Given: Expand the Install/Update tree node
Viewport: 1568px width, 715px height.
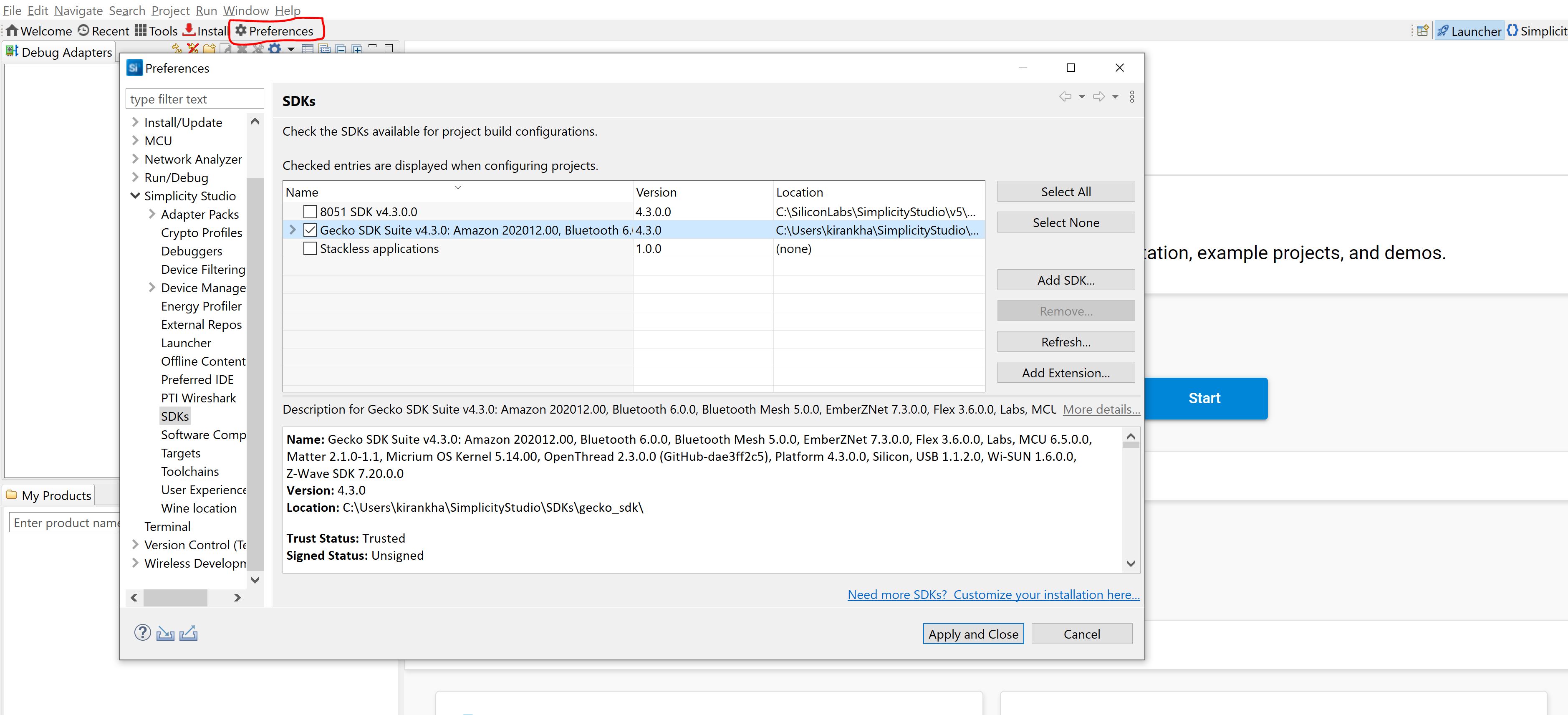Looking at the screenshot, I should pyautogui.click(x=135, y=122).
